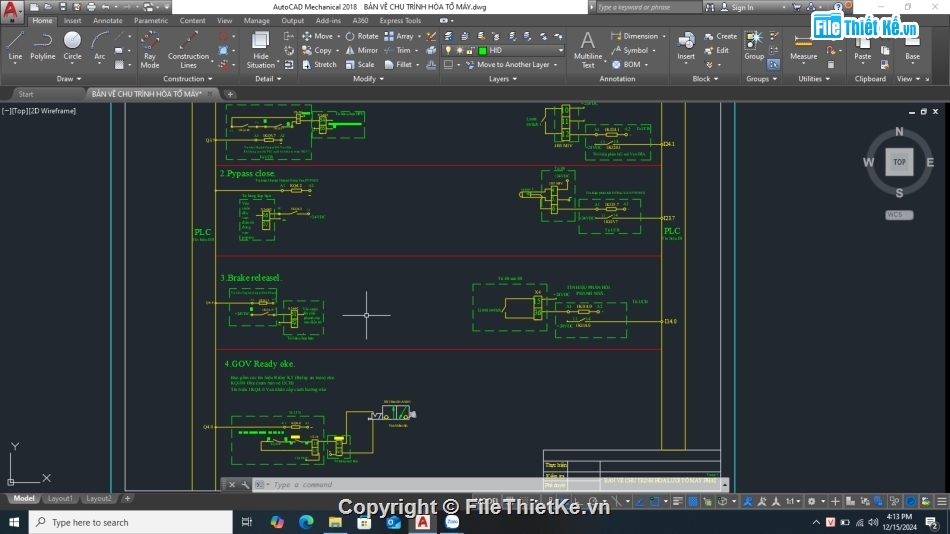Viewport: 950px width, 534px height.
Task: Select the Scale tool
Action: pyautogui.click(x=360, y=64)
